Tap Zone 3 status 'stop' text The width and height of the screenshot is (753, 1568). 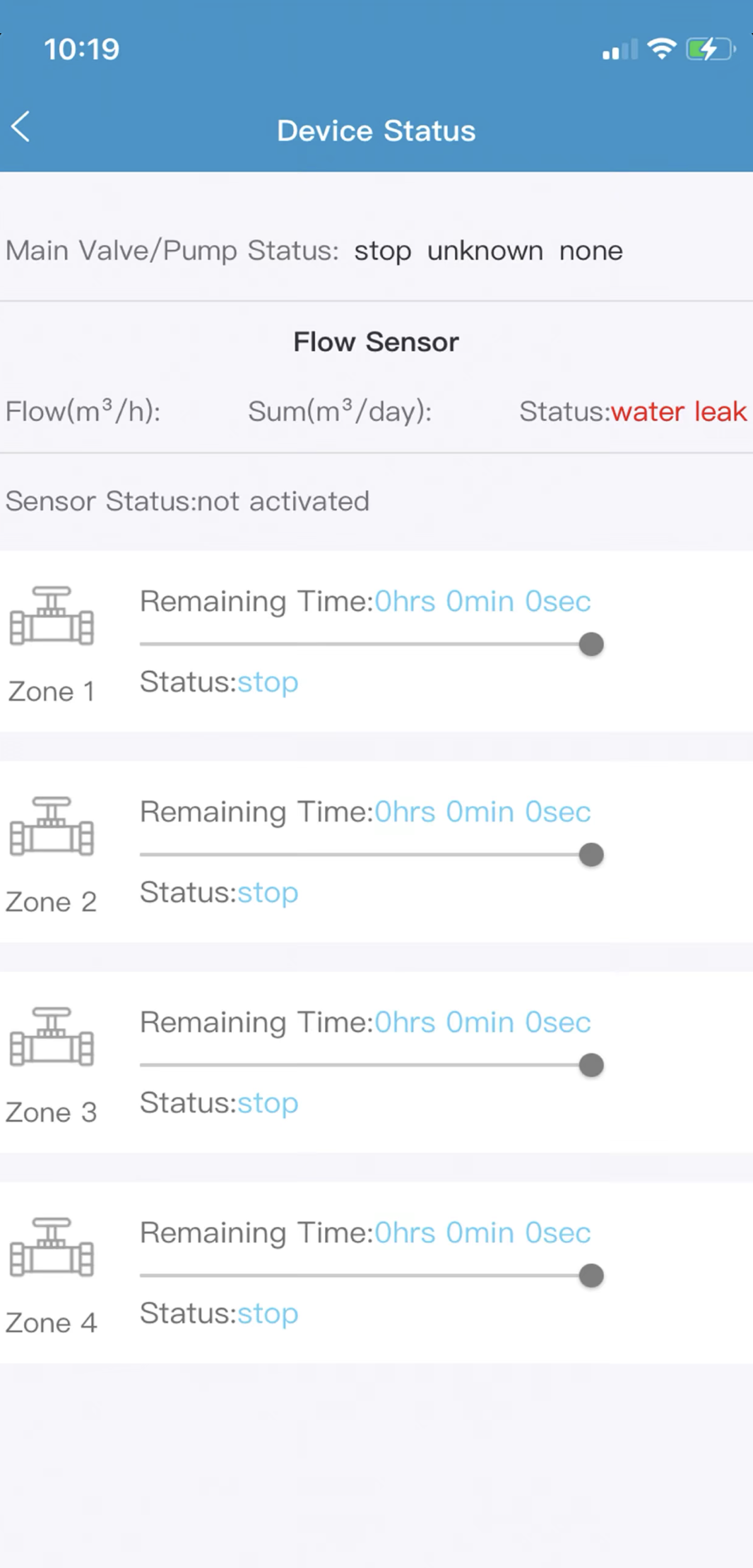(x=268, y=1103)
